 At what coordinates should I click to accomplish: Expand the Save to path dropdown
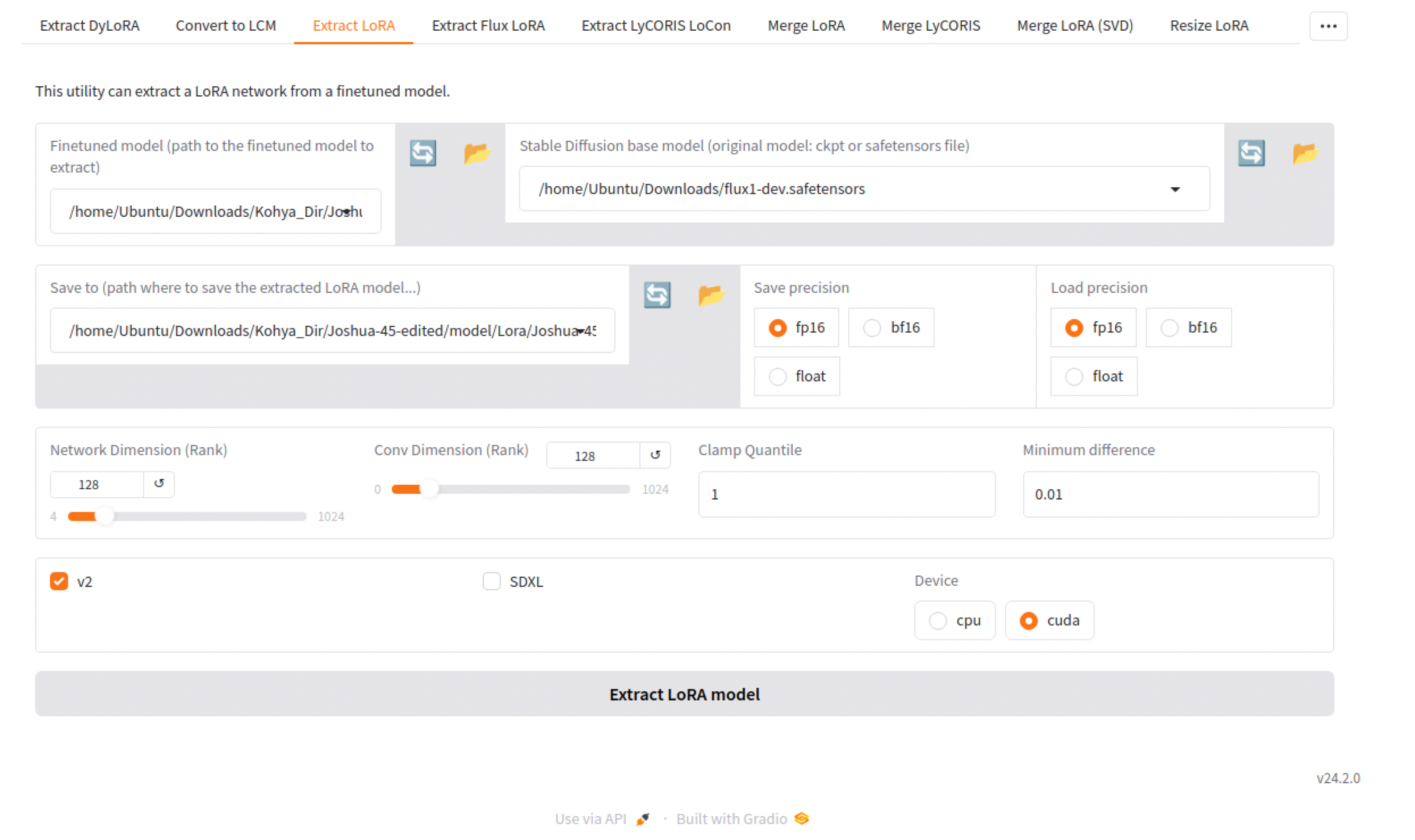pyautogui.click(x=580, y=331)
